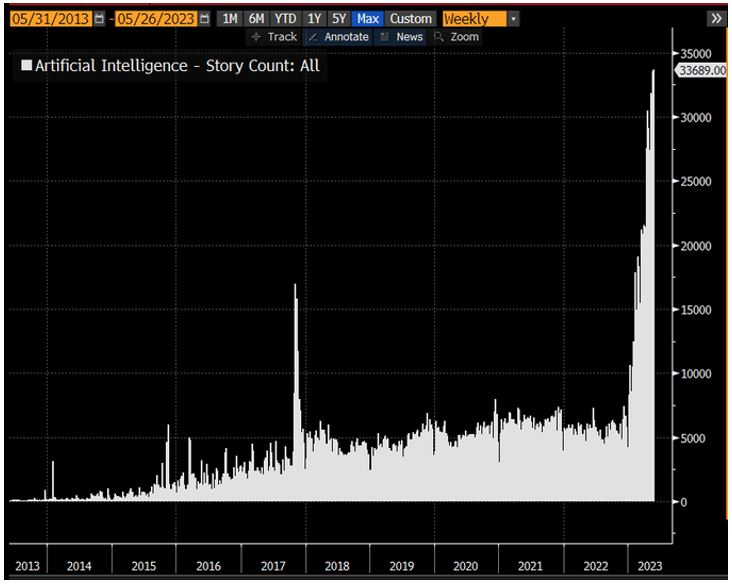
Task: Click the 2013 x-axis label
Action: (x=28, y=566)
